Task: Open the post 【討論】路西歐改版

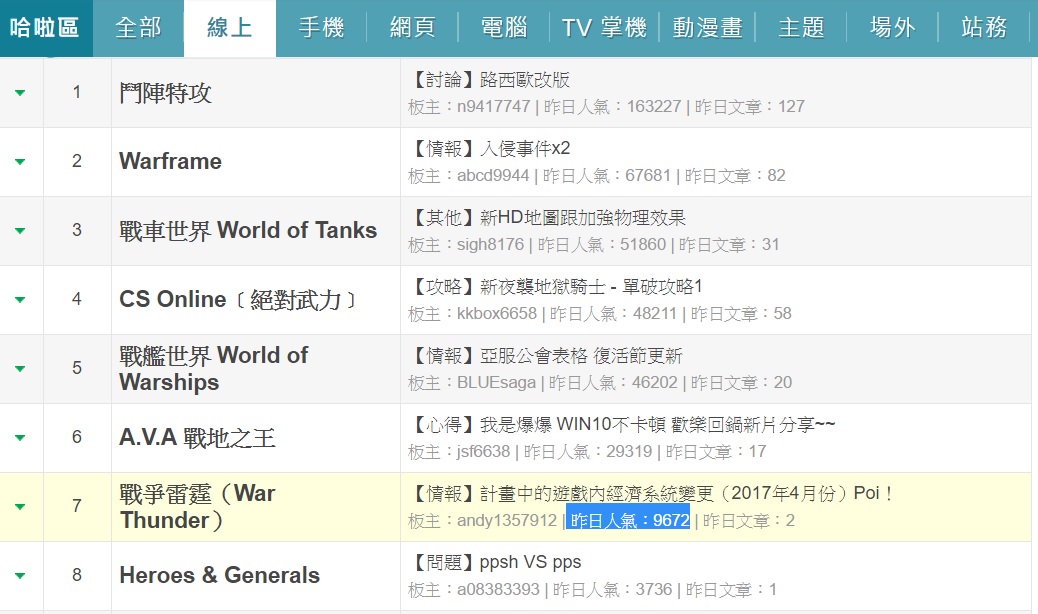Action: point(489,80)
